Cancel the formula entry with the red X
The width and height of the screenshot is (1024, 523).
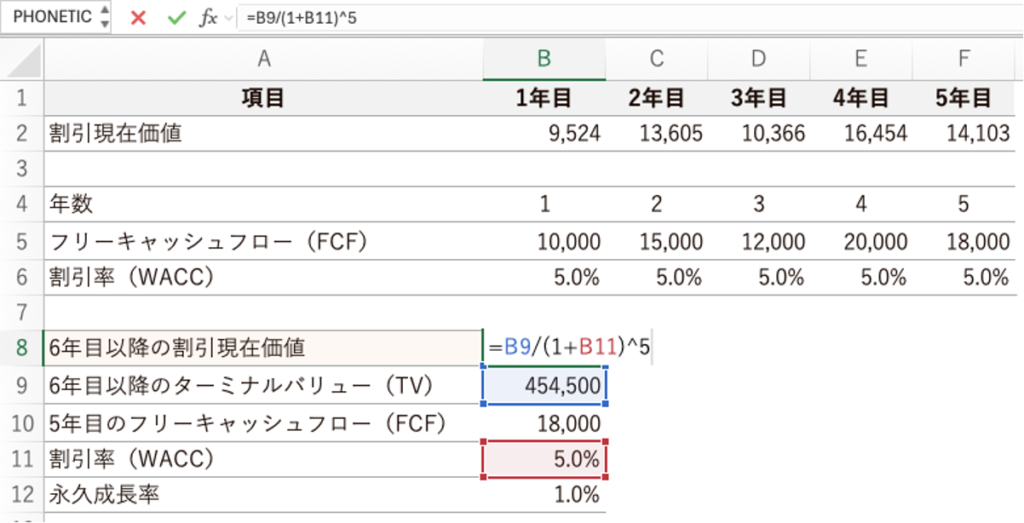pos(138,18)
